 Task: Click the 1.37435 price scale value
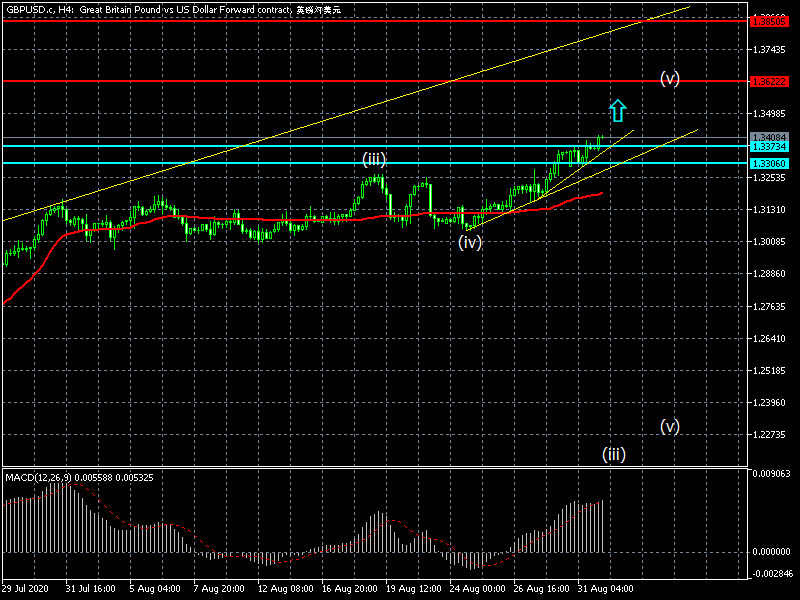click(x=769, y=49)
